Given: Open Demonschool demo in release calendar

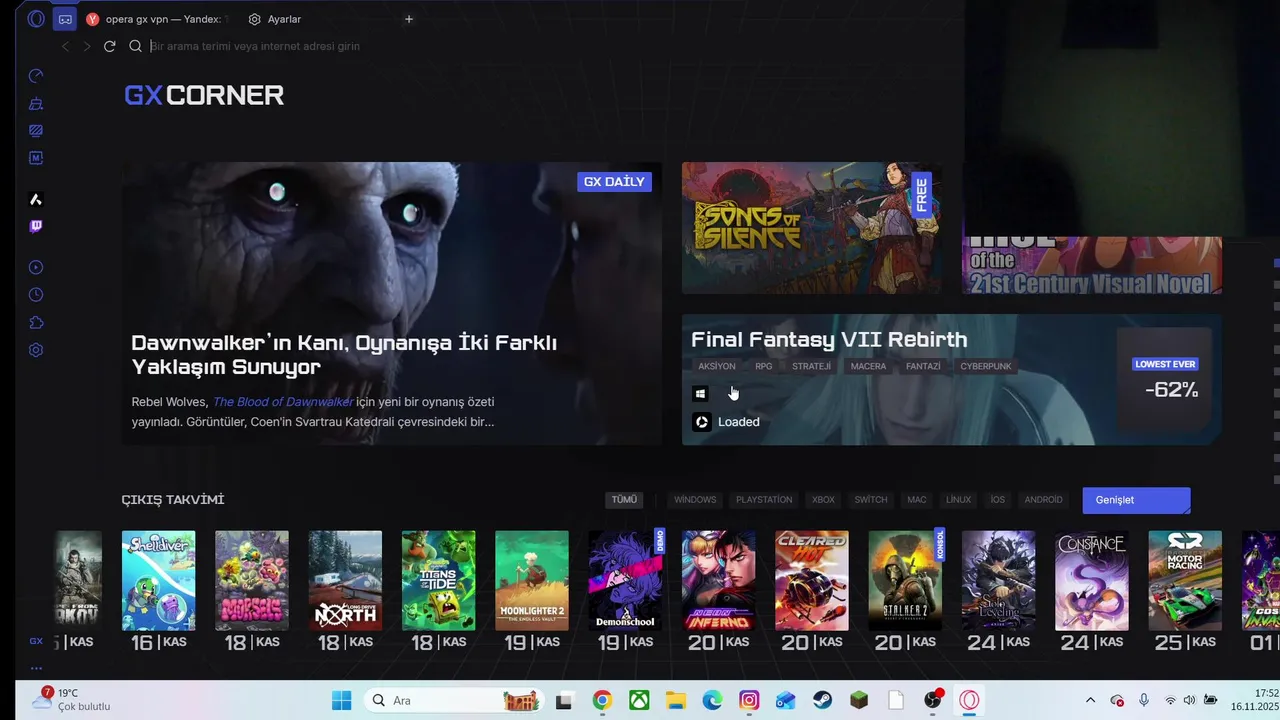Looking at the screenshot, I should [x=625, y=581].
